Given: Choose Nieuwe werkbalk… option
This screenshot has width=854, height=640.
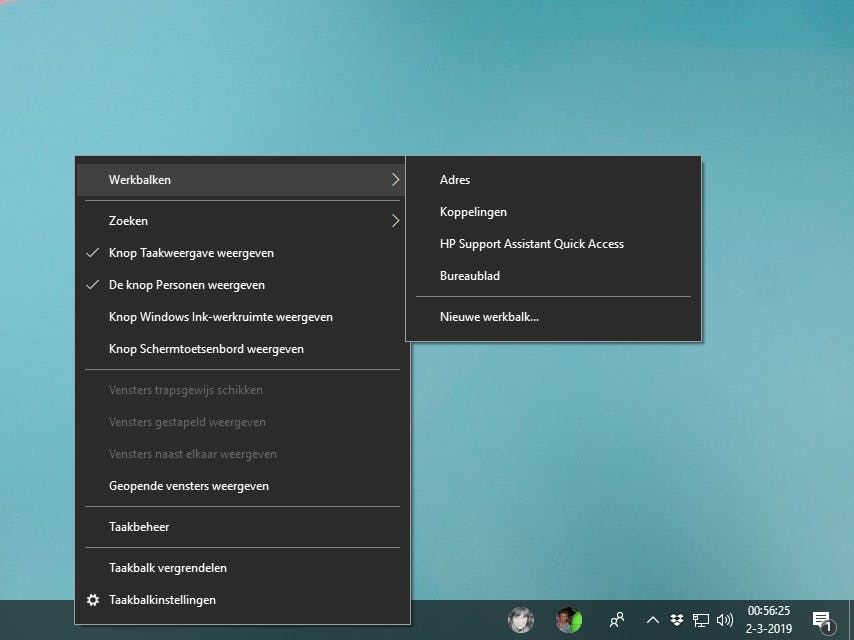Looking at the screenshot, I should coord(490,317).
